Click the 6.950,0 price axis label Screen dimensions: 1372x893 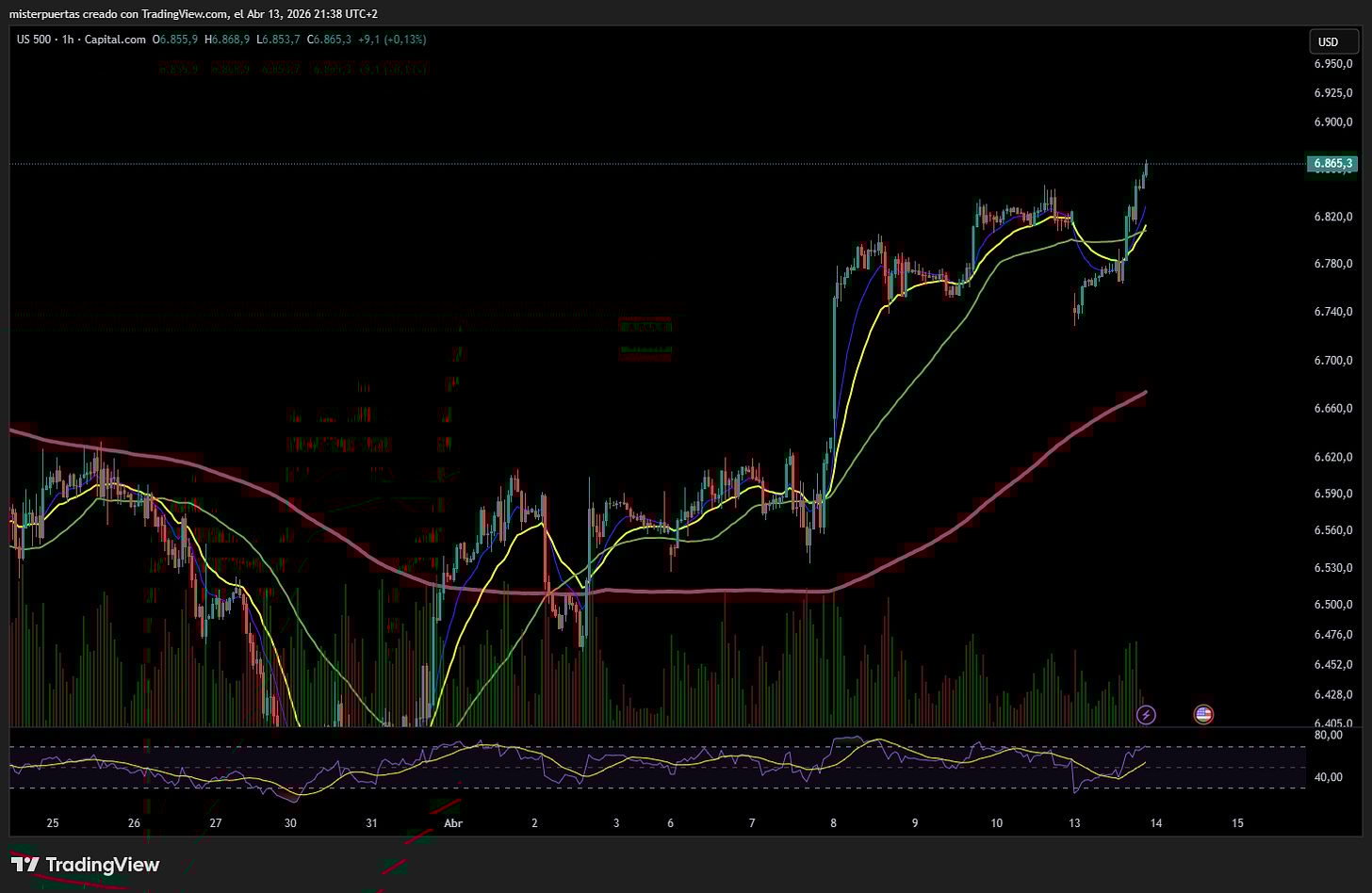(1333, 64)
